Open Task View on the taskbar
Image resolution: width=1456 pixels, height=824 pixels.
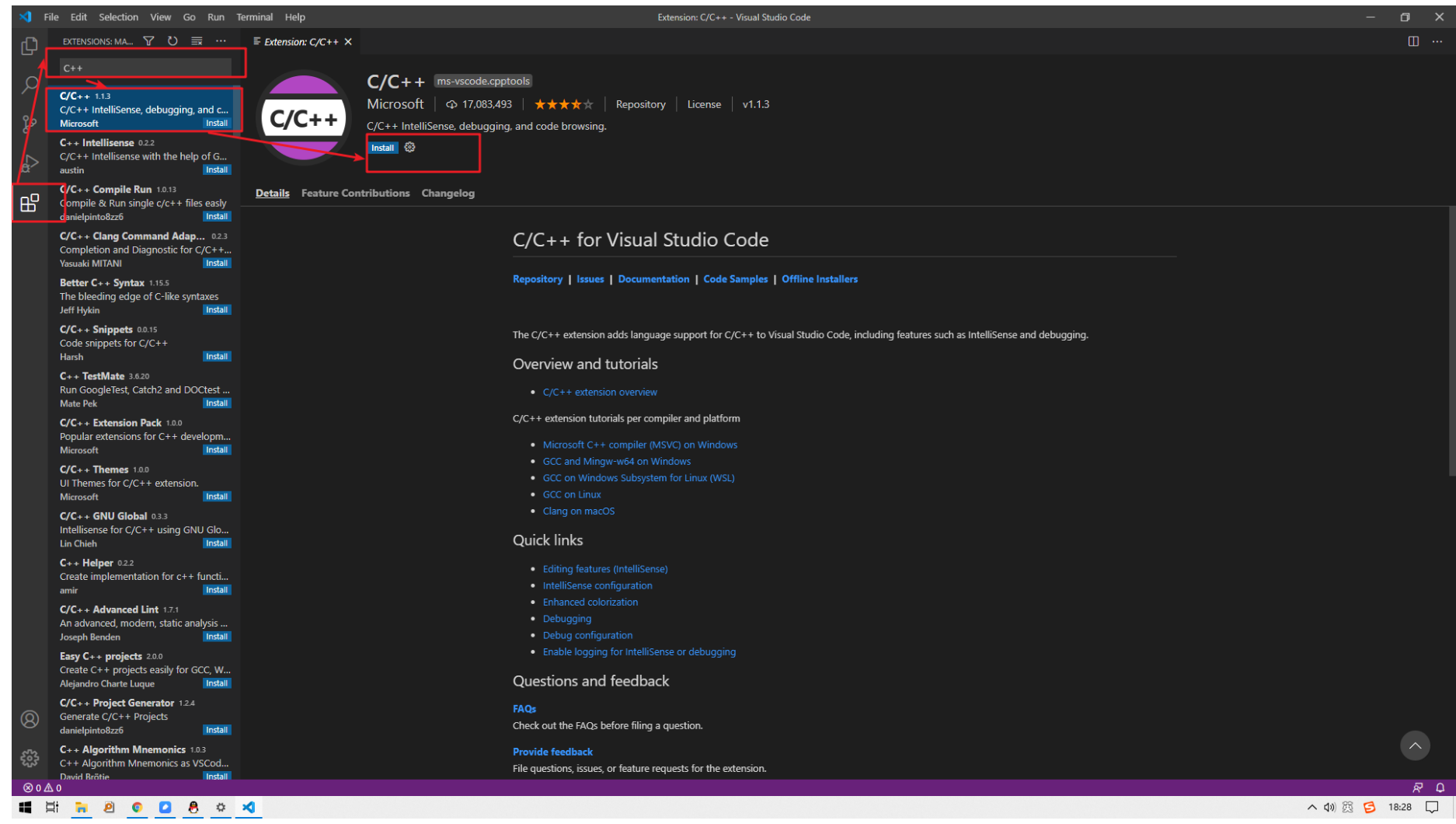(52, 808)
